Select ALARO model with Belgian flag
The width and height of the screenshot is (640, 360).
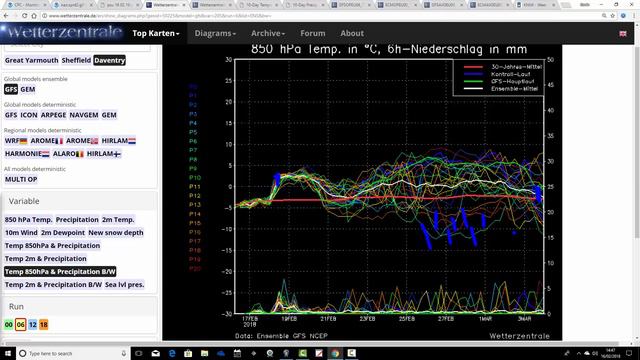[x=68, y=154]
